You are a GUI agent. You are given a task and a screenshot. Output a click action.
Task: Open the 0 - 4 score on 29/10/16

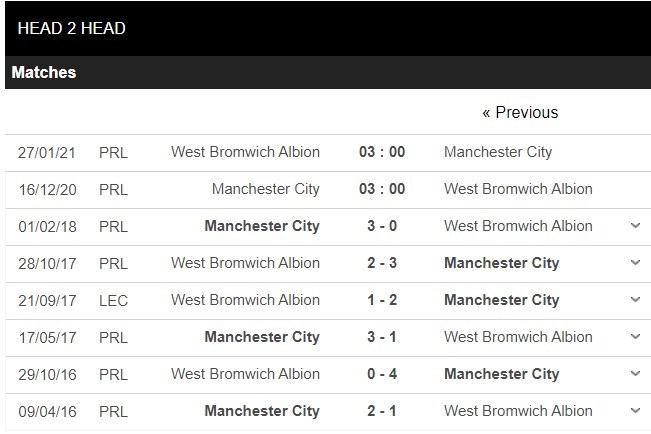tap(382, 374)
